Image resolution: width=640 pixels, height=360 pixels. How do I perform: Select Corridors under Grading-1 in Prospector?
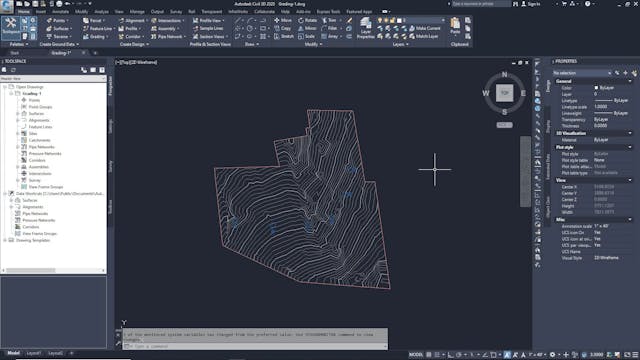(37, 160)
